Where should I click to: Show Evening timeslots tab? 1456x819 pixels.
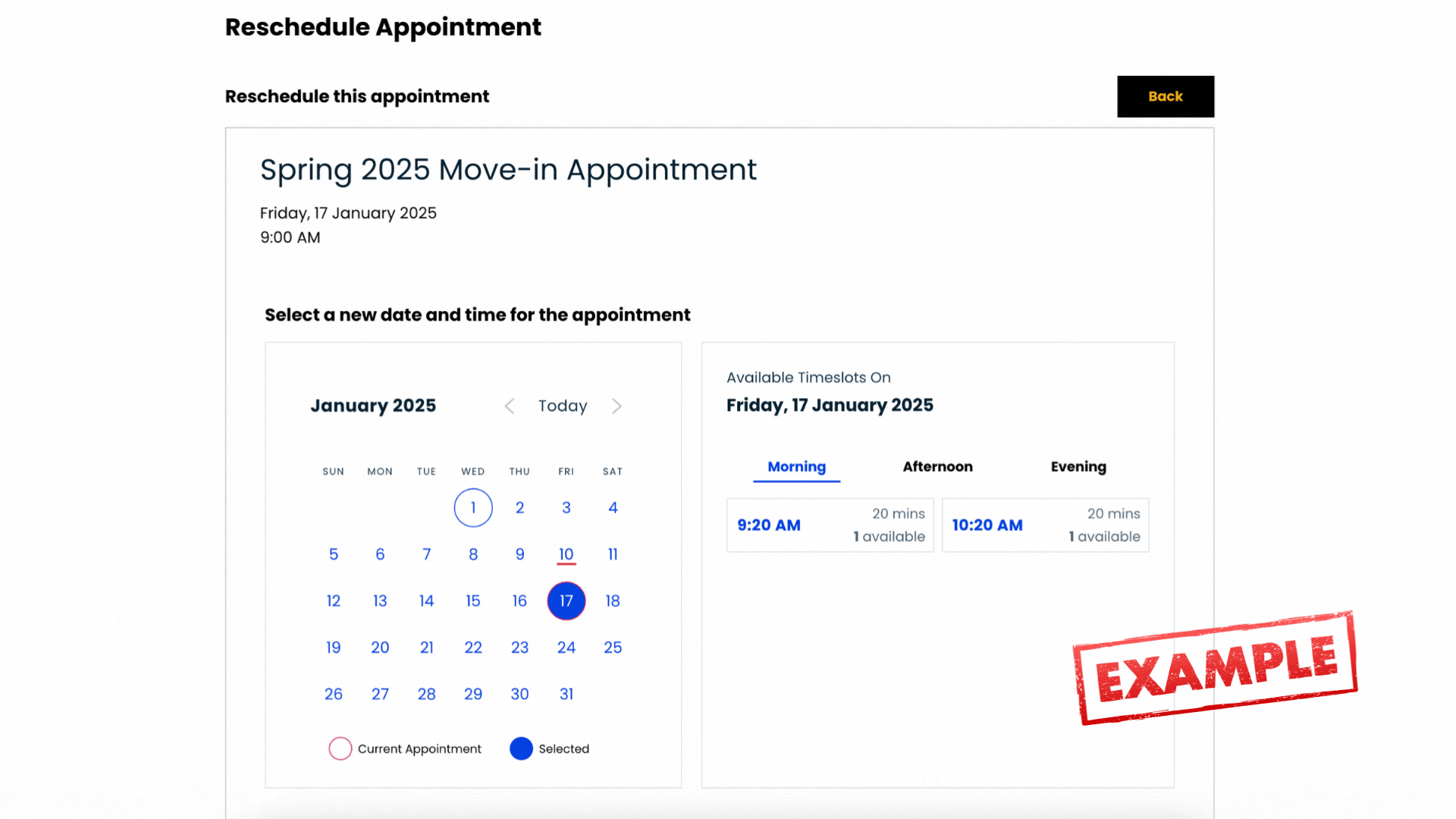(x=1078, y=467)
